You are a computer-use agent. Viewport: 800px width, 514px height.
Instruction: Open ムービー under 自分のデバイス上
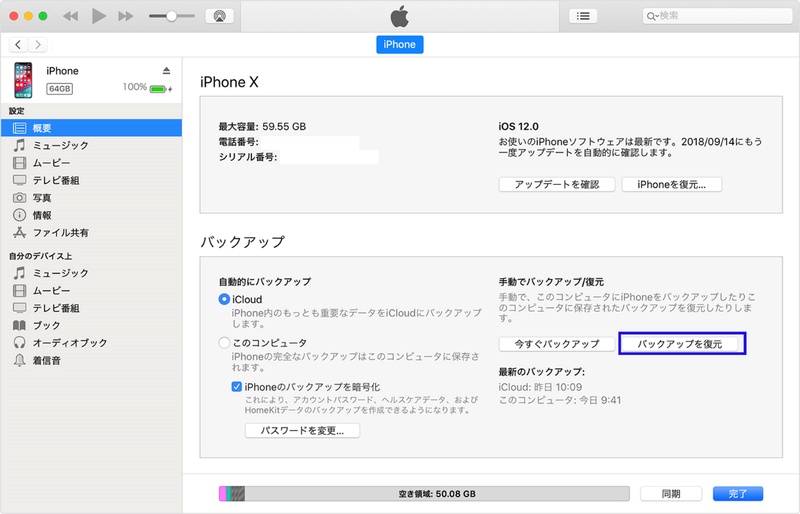tap(91, 290)
